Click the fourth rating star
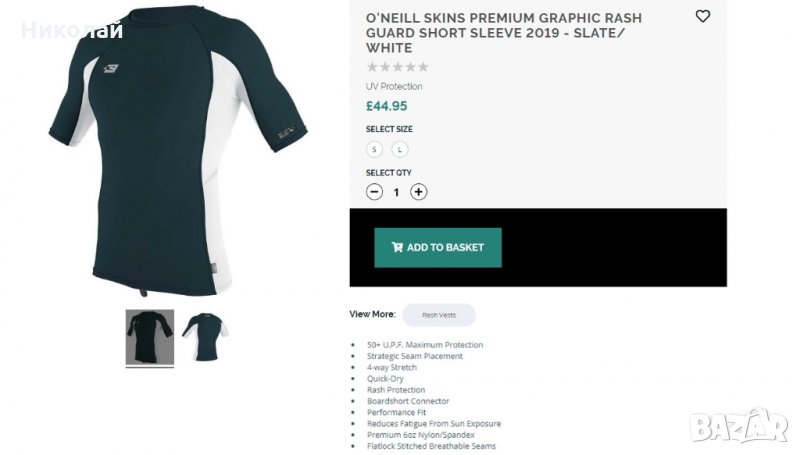 click(x=410, y=67)
